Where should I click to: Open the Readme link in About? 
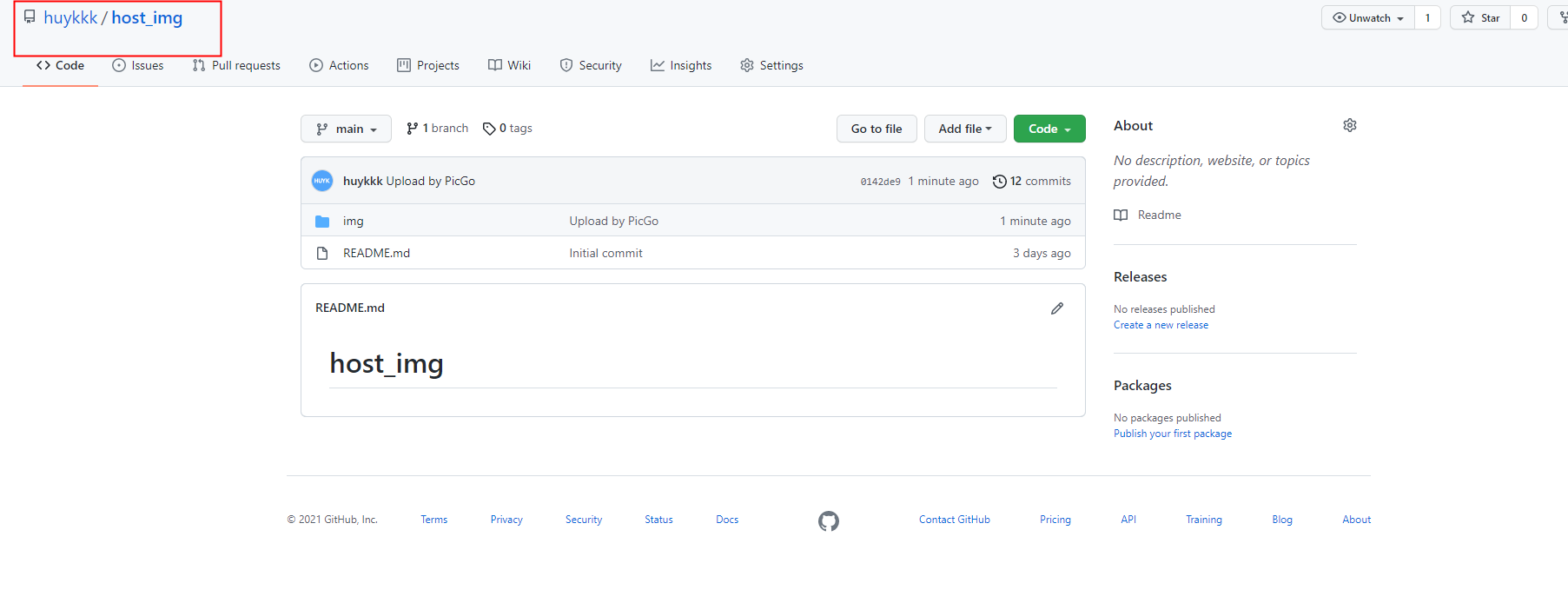click(x=1148, y=215)
